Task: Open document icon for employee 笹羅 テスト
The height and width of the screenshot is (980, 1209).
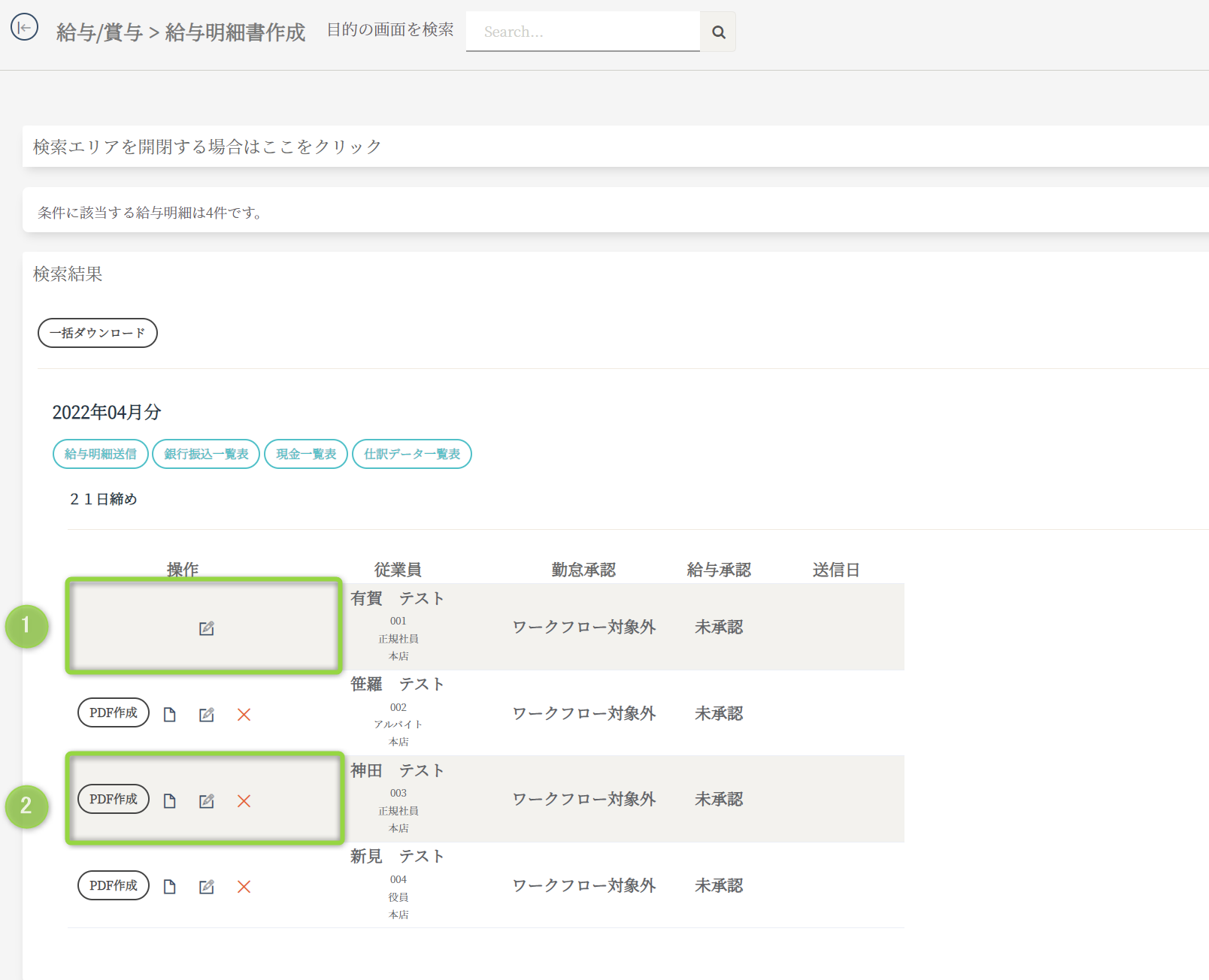Action: coord(170,715)
